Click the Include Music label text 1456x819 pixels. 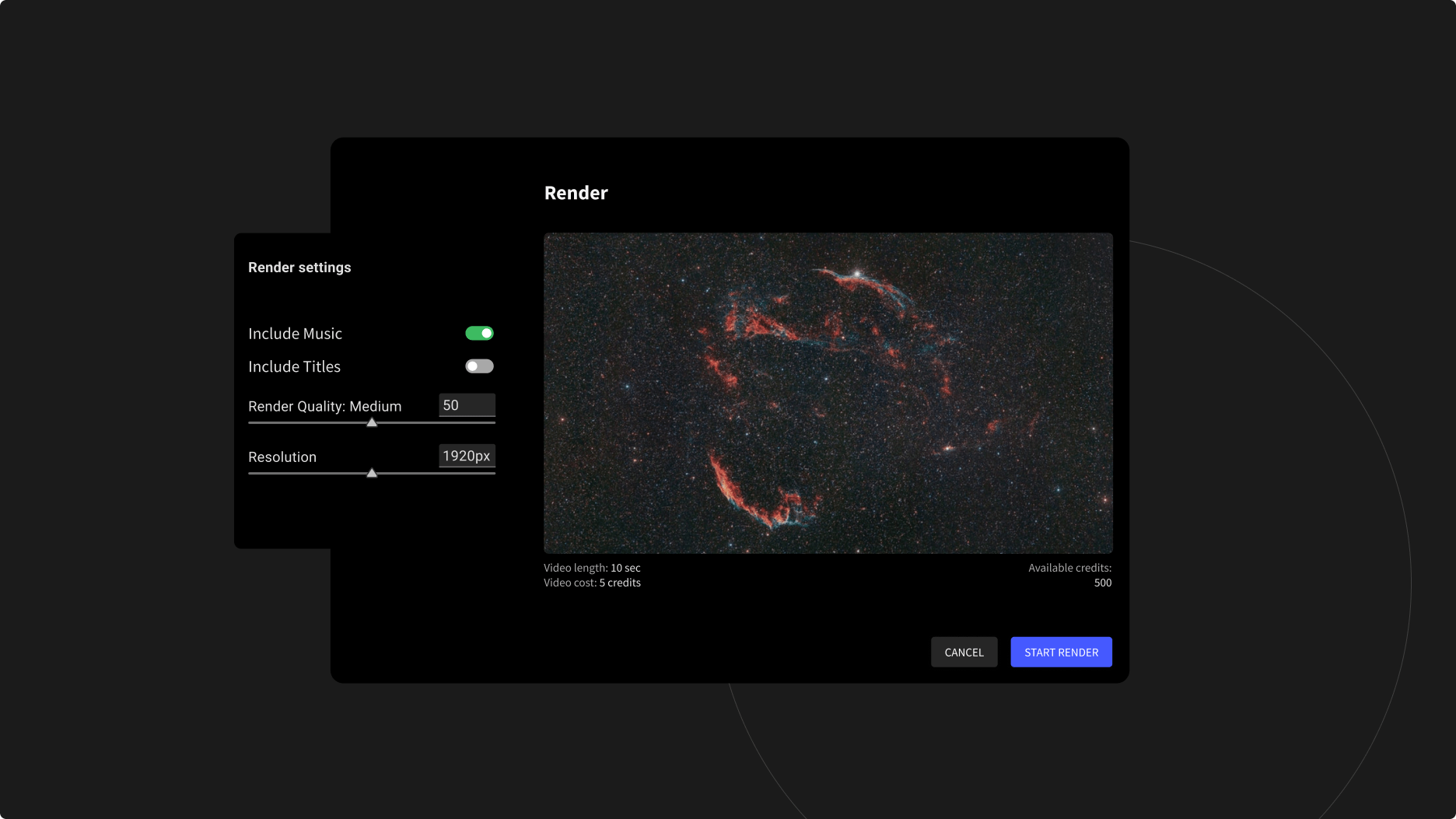pos(295,334)
